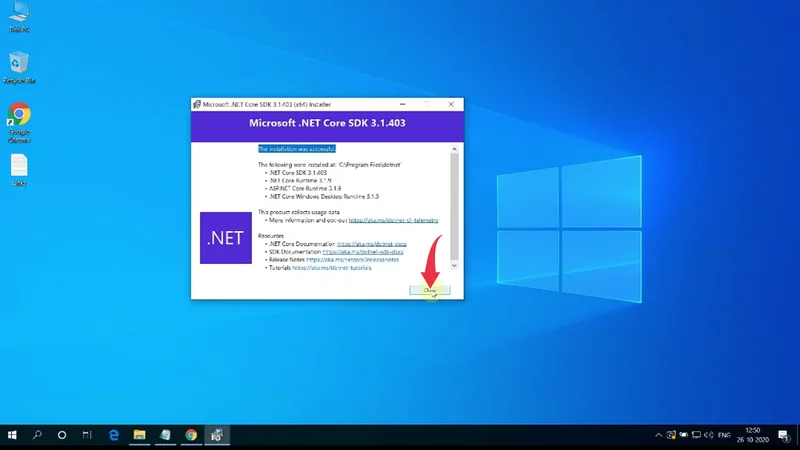The height and width of the screenshot is (450, 800).
Task: Expand the hidden system tray icons chevron
Action: 659,436
